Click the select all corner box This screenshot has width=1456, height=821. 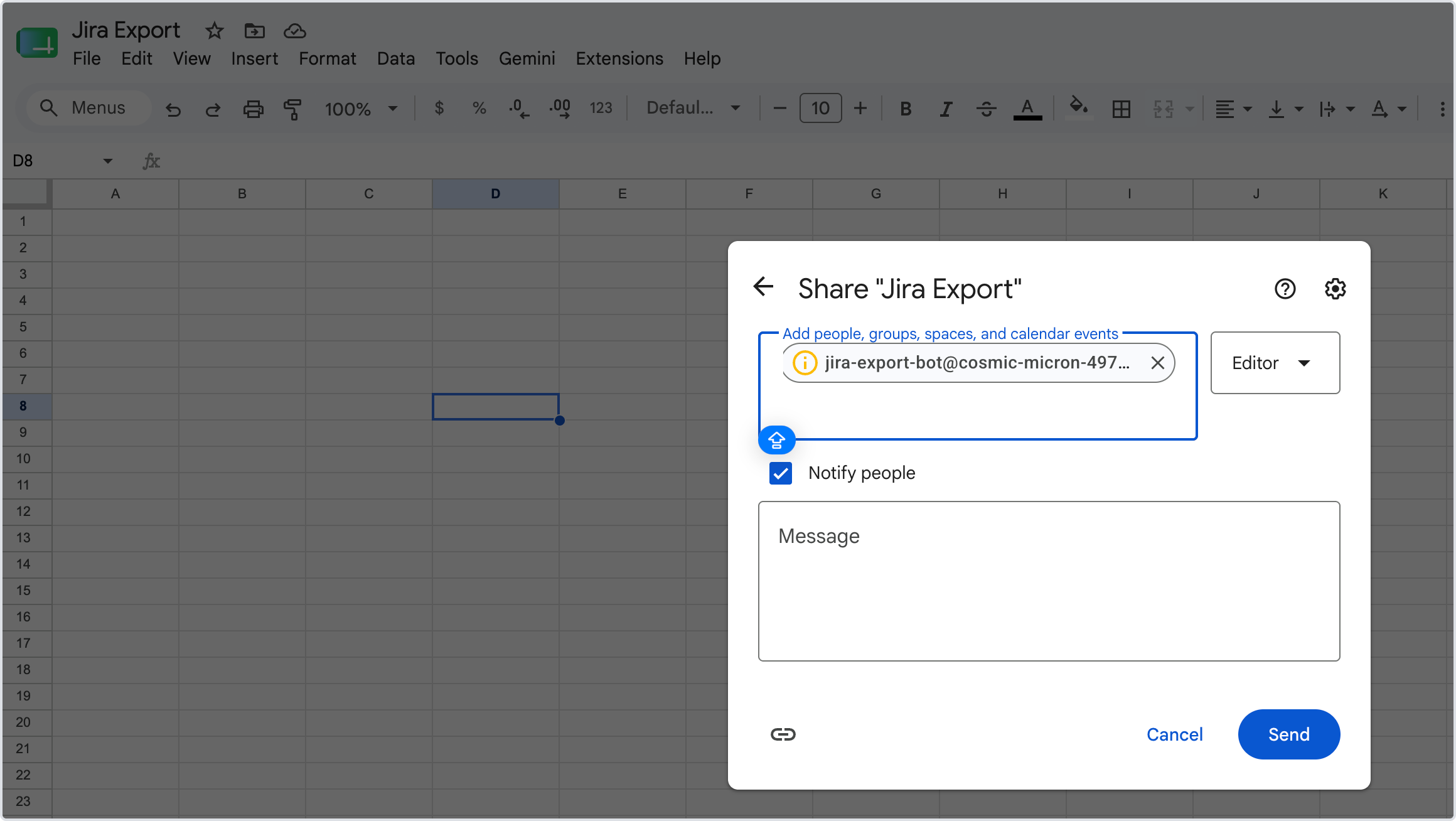coord(25,192)
